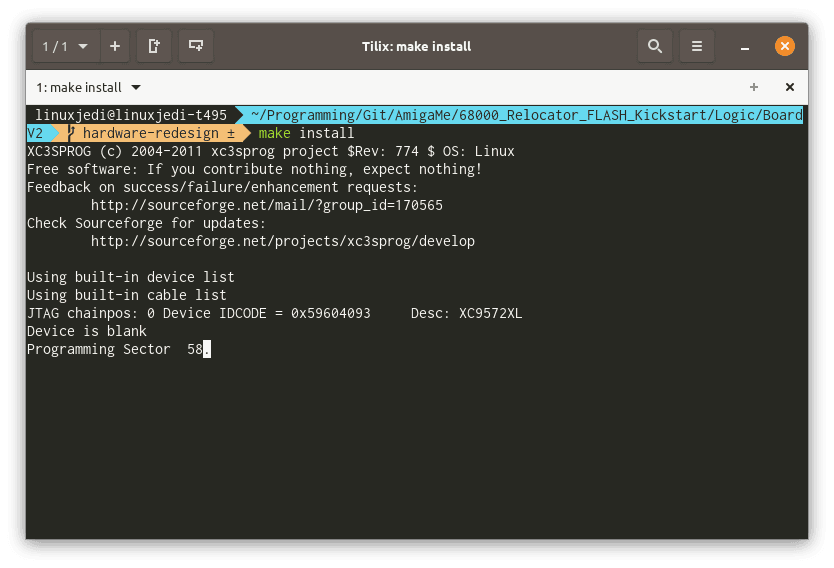Click the 'Tilix: make install' window title
Viewport: 834px width, 568px height.
click(x=416, y=46)
